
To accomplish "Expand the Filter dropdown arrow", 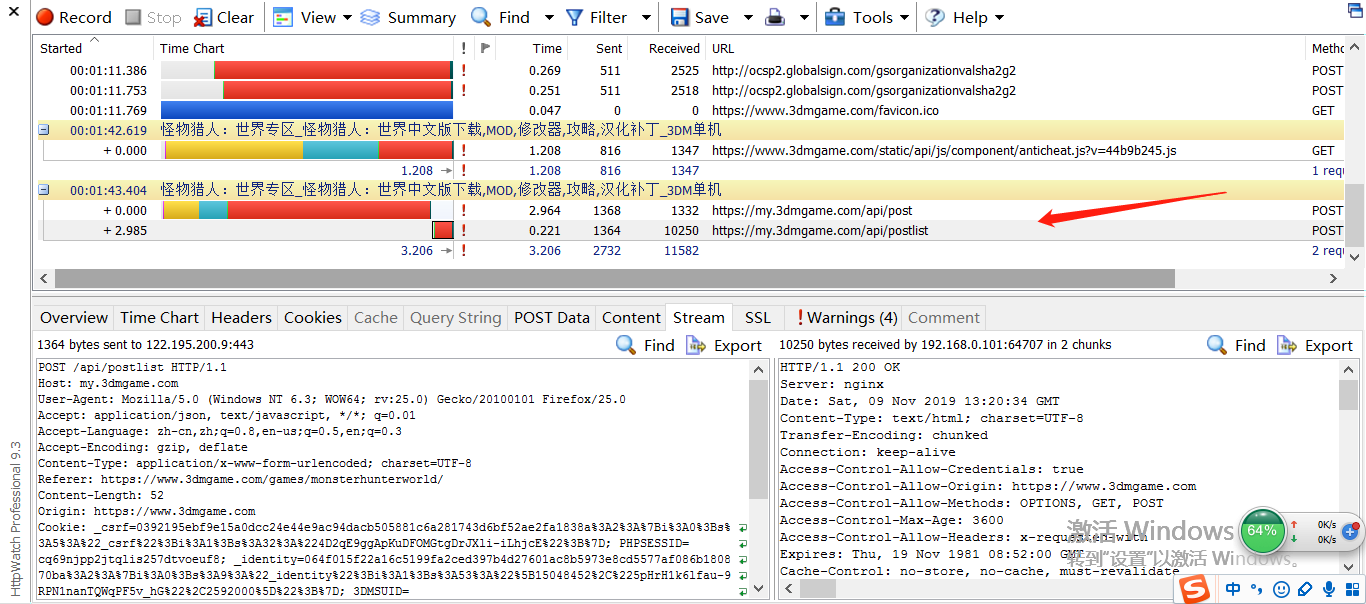I will click(646, 17).
